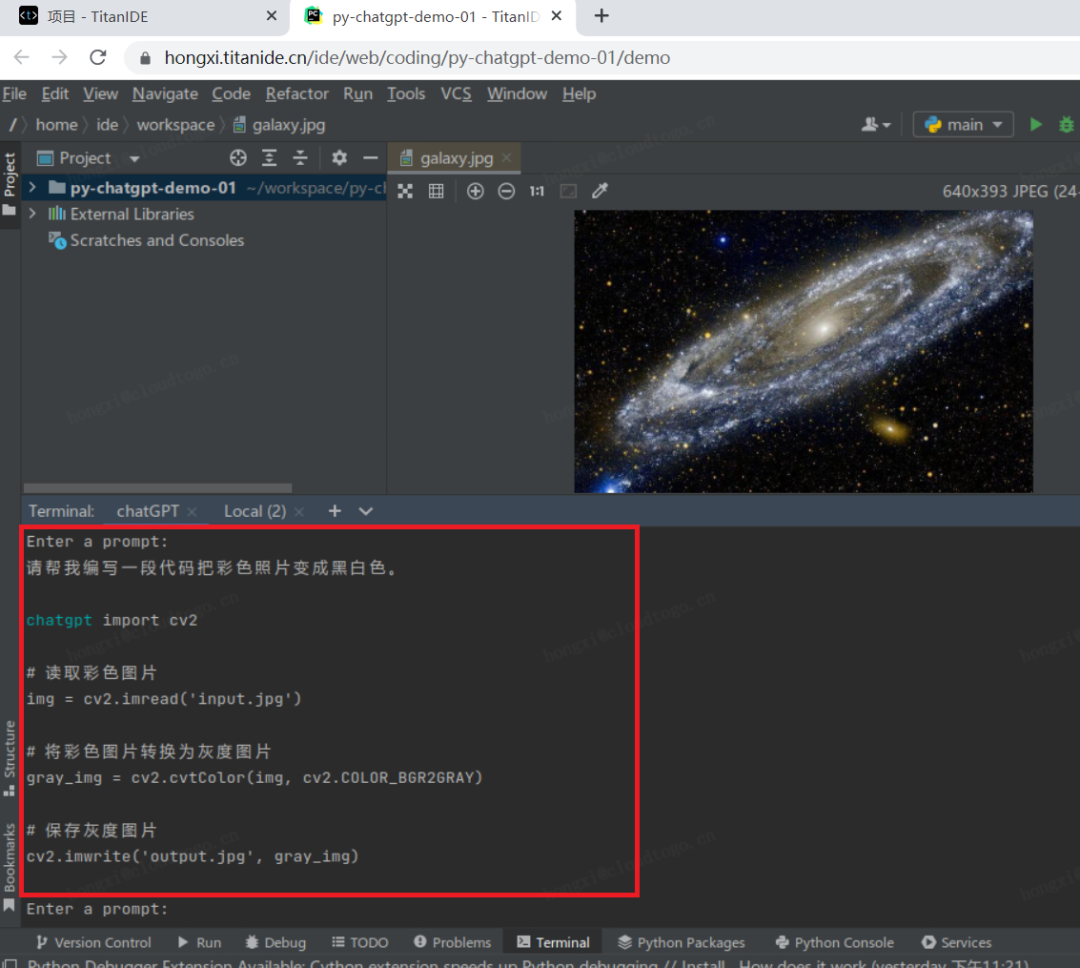Zoom in on galaxy.jpg with plus icon

(475, 192)
